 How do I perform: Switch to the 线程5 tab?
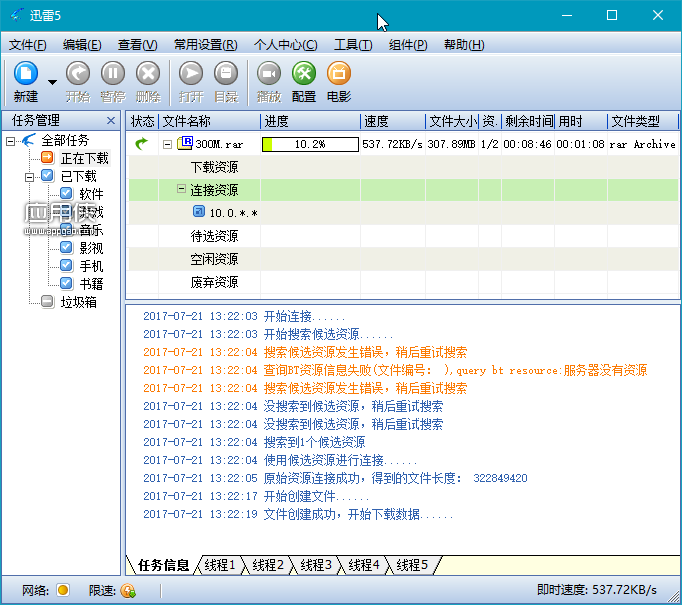point(412,565)
